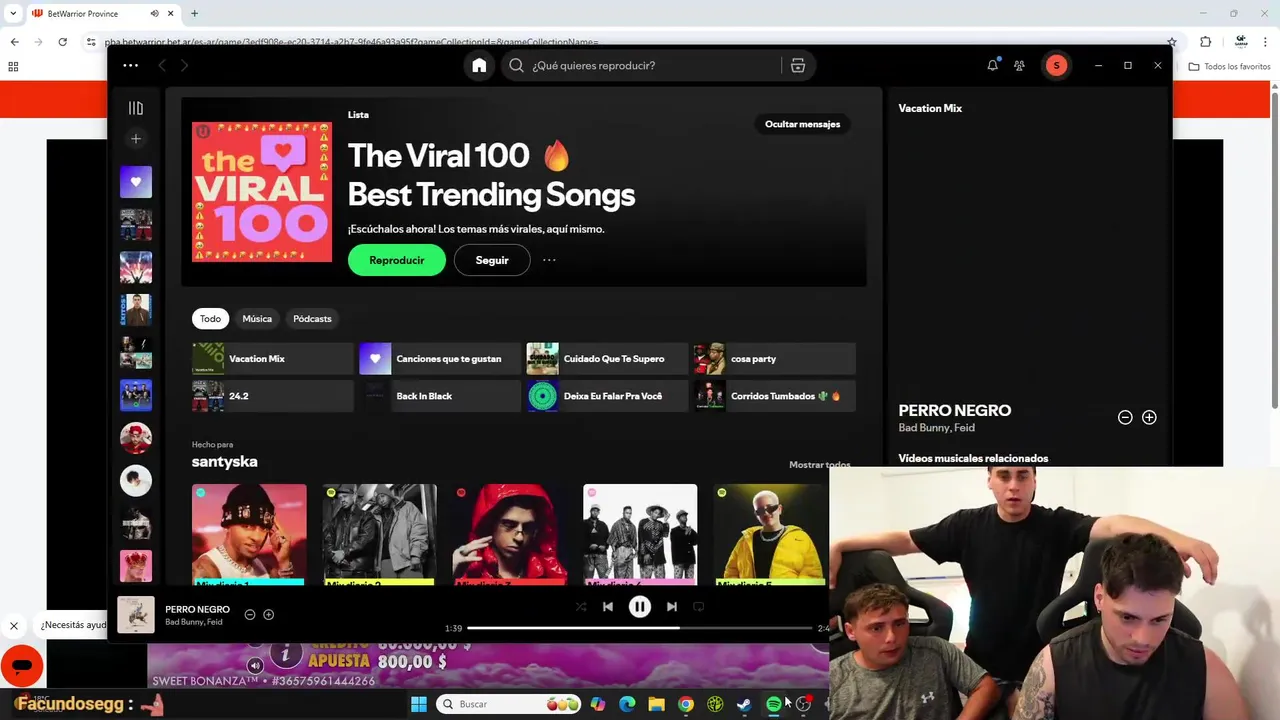Viewport: 1280px width, 720px height.
Task: Create a playlist with the plus icon
Action: 136,138
